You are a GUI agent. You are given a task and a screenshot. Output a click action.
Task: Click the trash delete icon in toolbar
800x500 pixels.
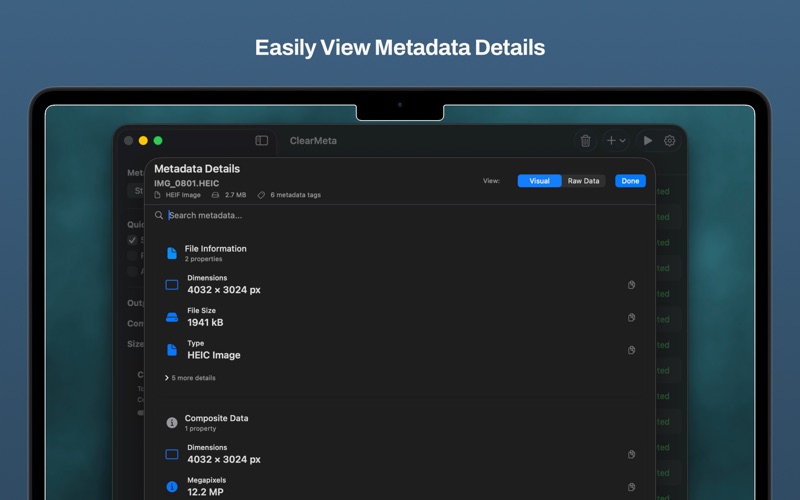click(x=585, y=141)
